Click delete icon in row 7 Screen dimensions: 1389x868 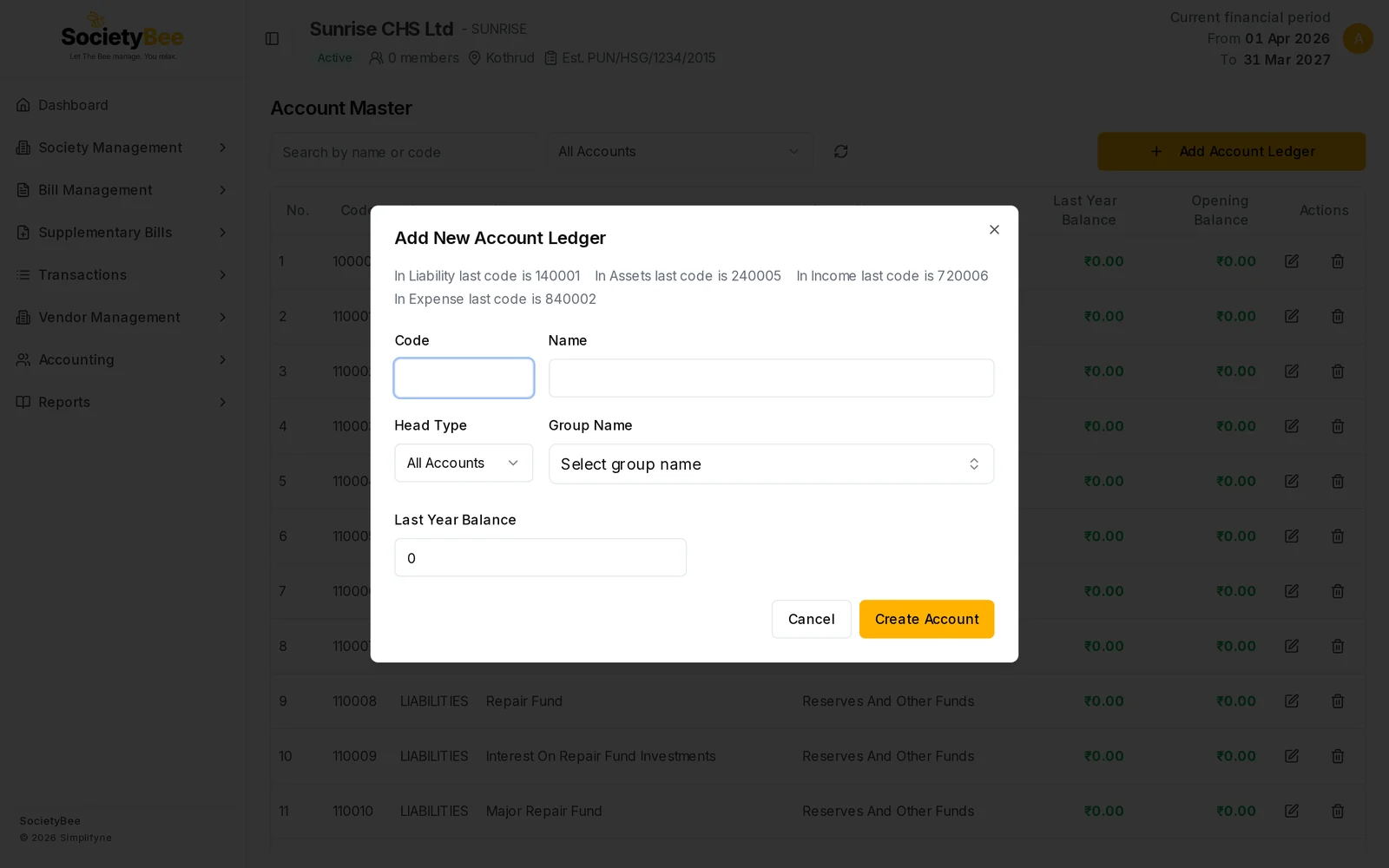(1338, 591)
